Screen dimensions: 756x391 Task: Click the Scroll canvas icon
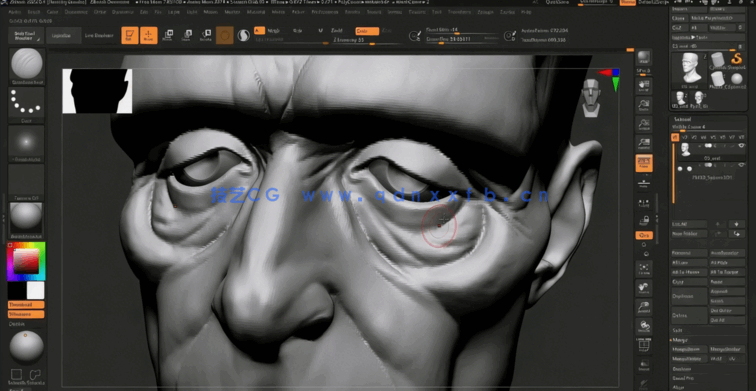coord(644,87)
